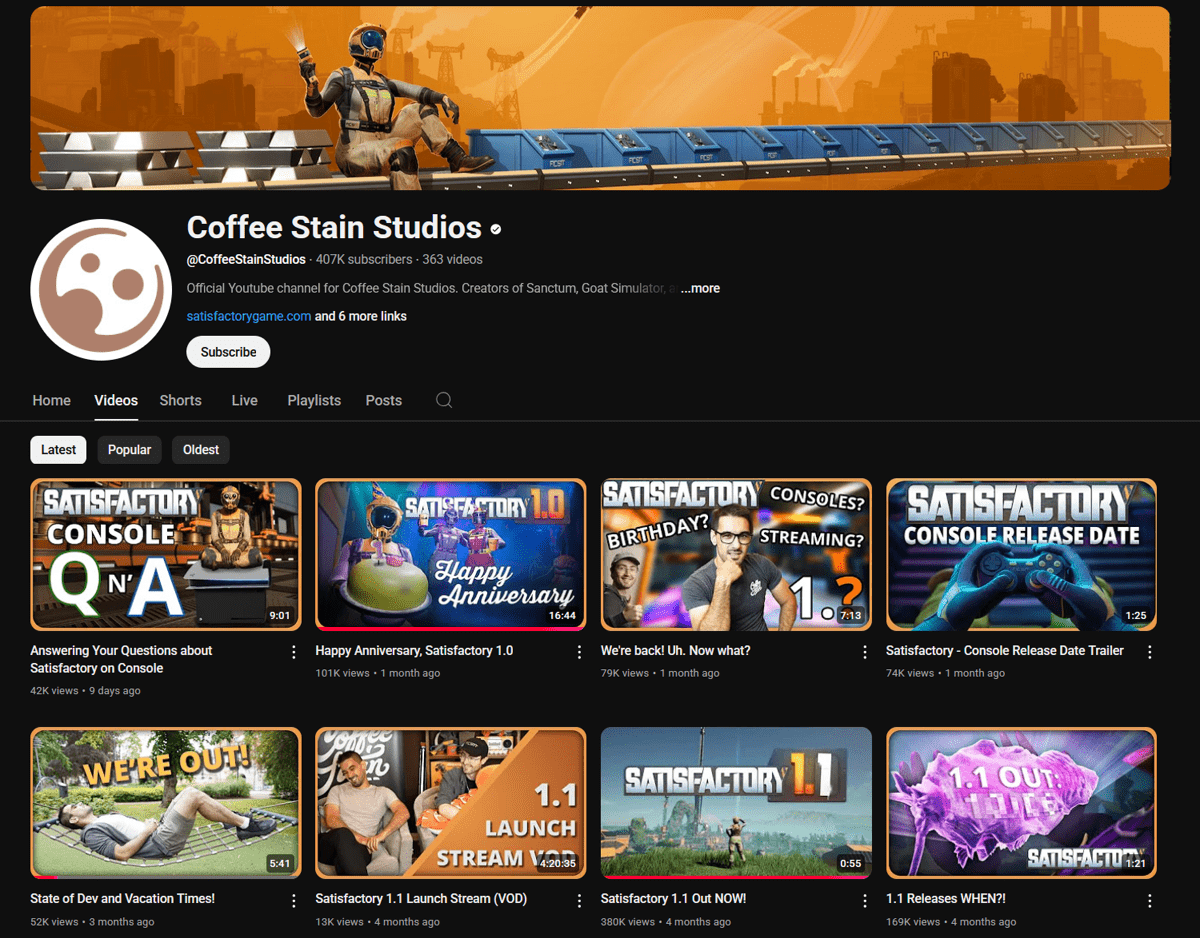Screen dimensions: 1200x938
Task: Open three-dot menu for Happy Anniversary video
Action: pyautogui.click(x=579, y=652)
